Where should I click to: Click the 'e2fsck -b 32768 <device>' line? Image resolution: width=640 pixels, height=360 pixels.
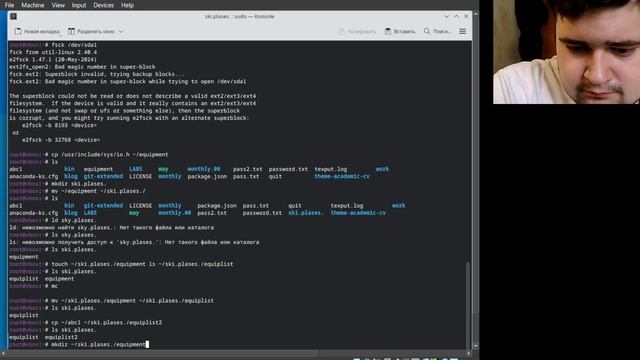[61, 140]
